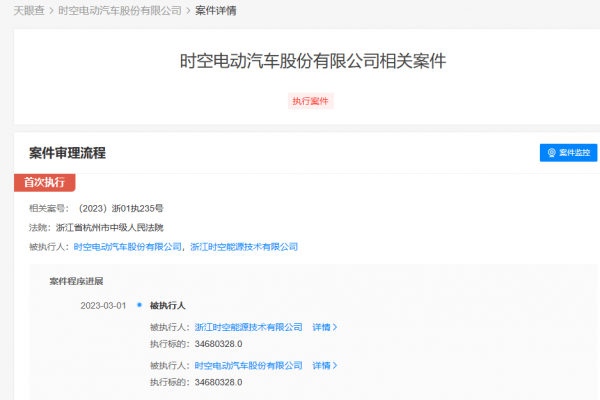
Task: Click court name 浙江省杭州市中级人民法院
Action: coord(109,228)
